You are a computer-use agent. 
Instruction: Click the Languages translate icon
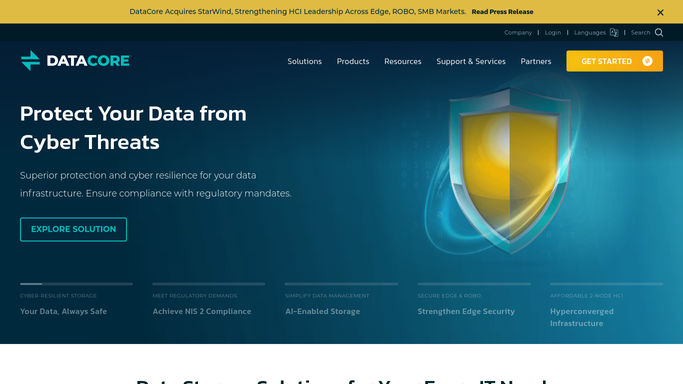(x=614, y=33)
